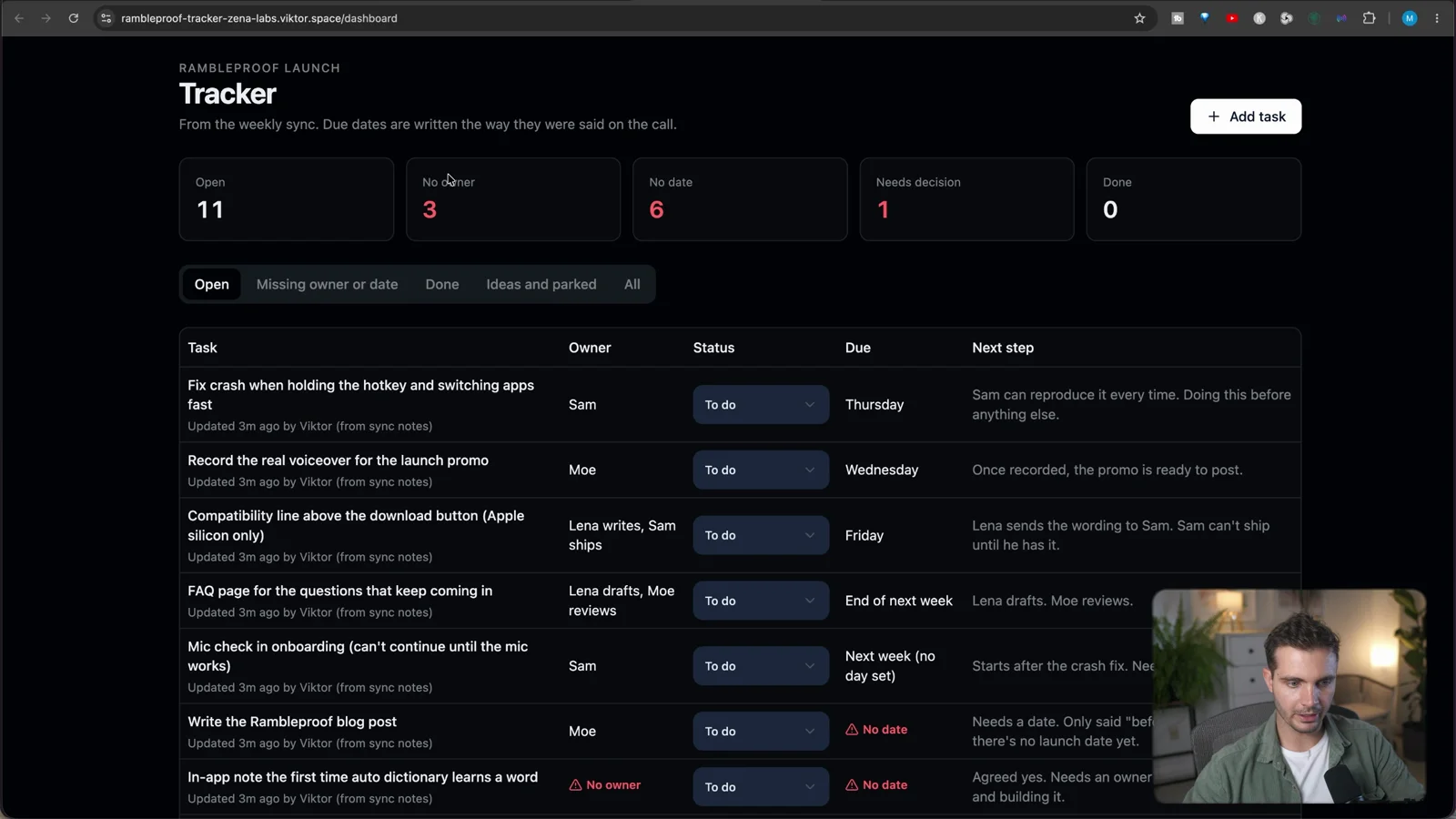Click 'Lena writes, Sam ships' owner cell
1456x819 pixels.
click(622, 535)
